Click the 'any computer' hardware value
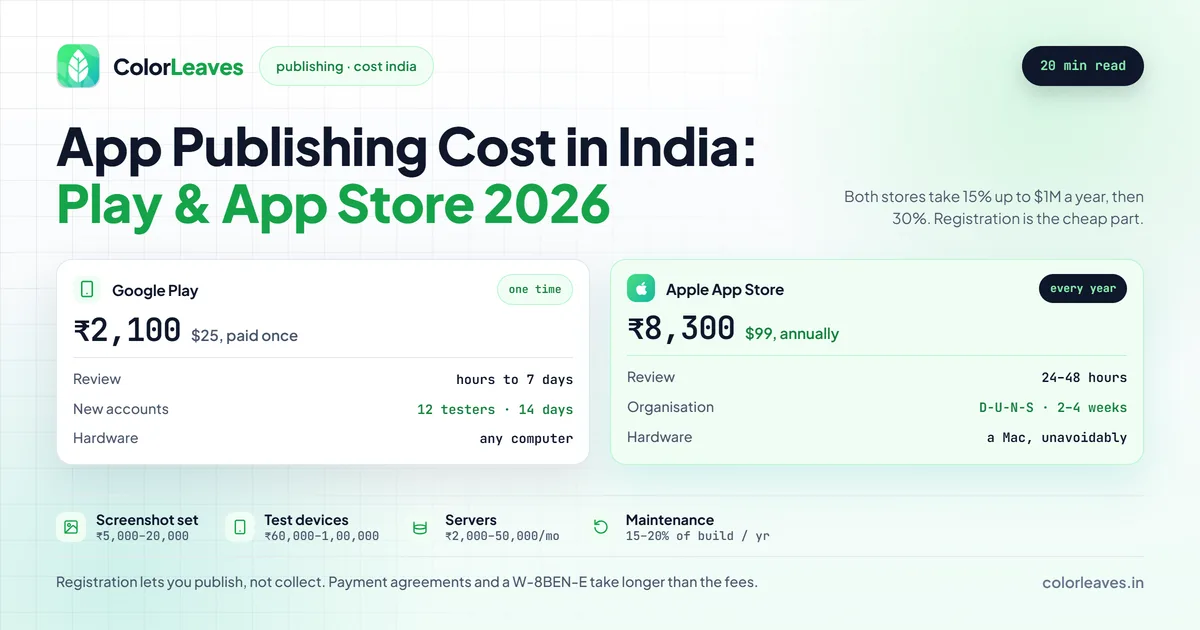 (526, 438)
